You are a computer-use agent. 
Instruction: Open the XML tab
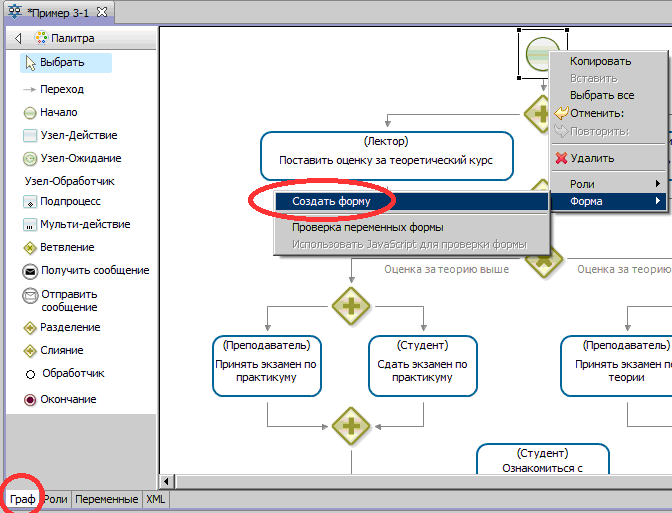pyautogui.click(x=156, y=499)
